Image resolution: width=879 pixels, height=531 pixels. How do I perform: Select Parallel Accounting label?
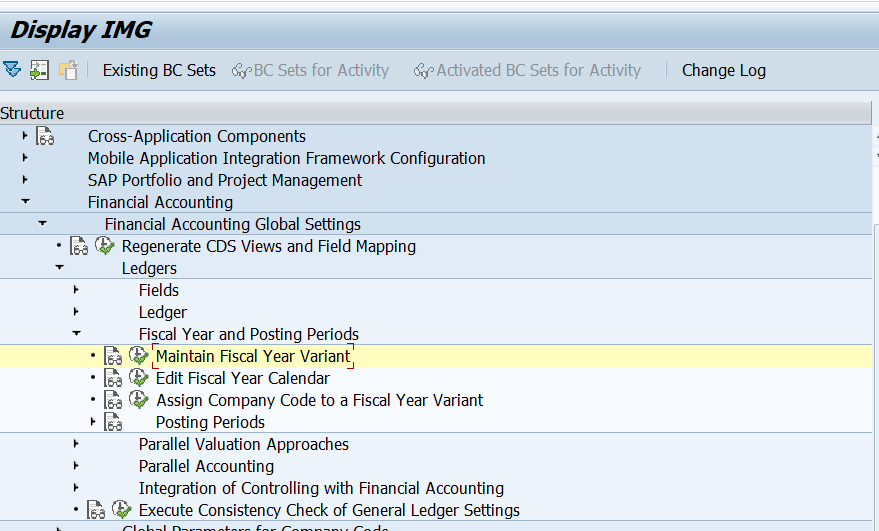click(x=206, y=466)
